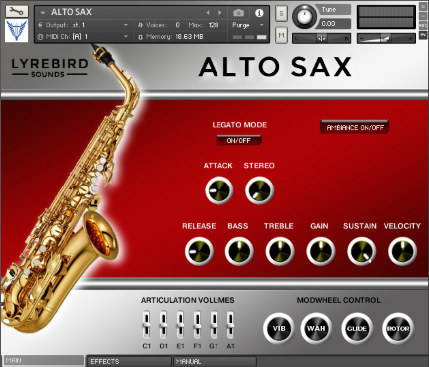Open the instrument info icon
This screenshot has height=367, width=429.
pyautogui.click(x=259, y=13)
